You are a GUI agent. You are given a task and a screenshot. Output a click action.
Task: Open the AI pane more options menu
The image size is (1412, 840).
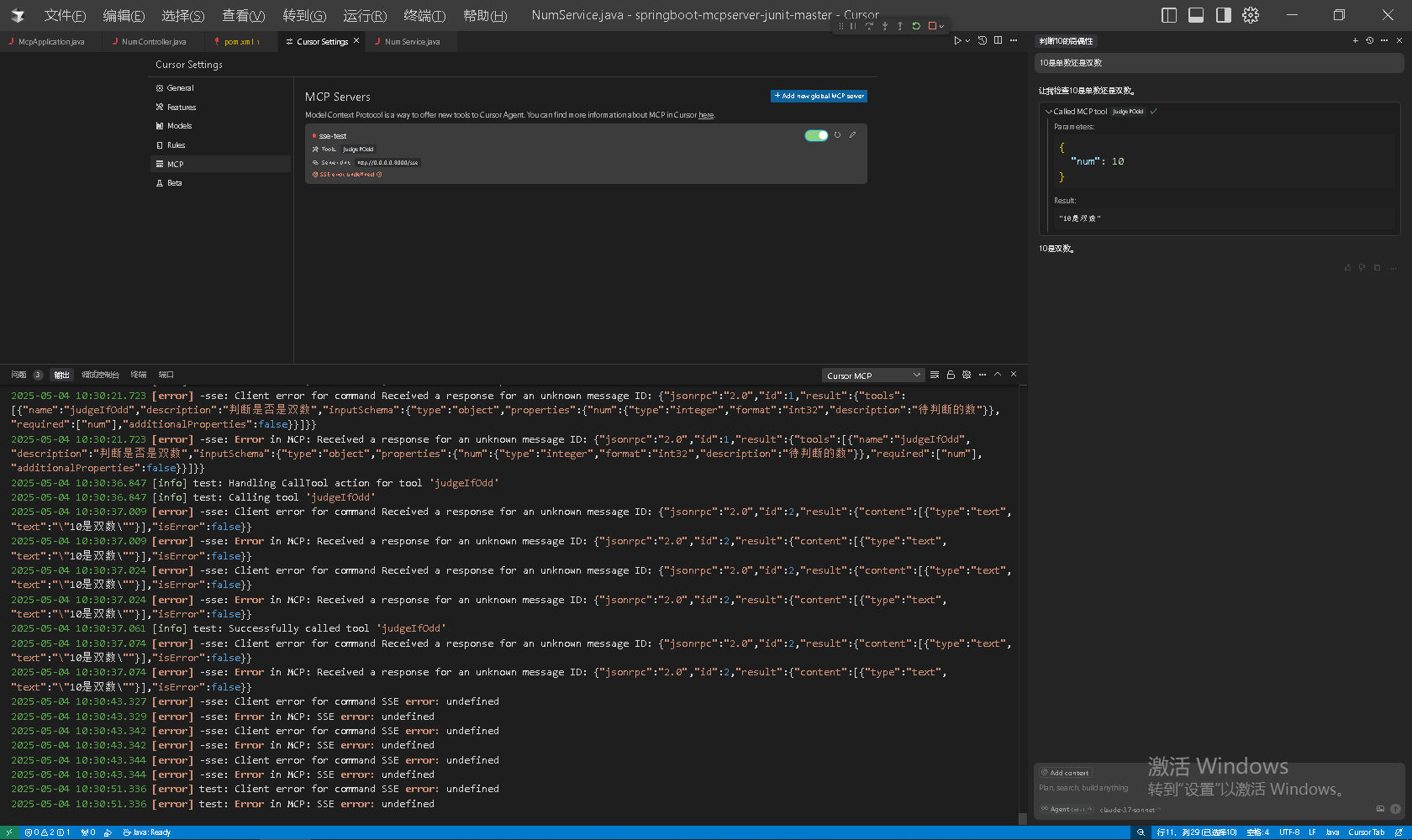(1384, 40)
